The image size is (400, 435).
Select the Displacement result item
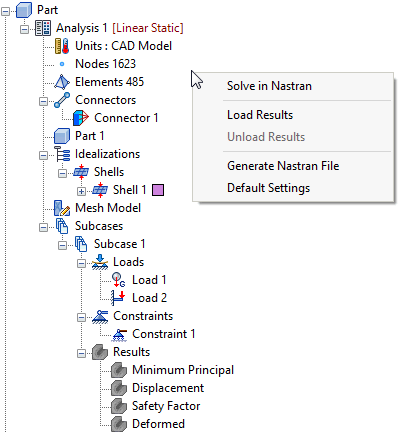click(168, 388)
